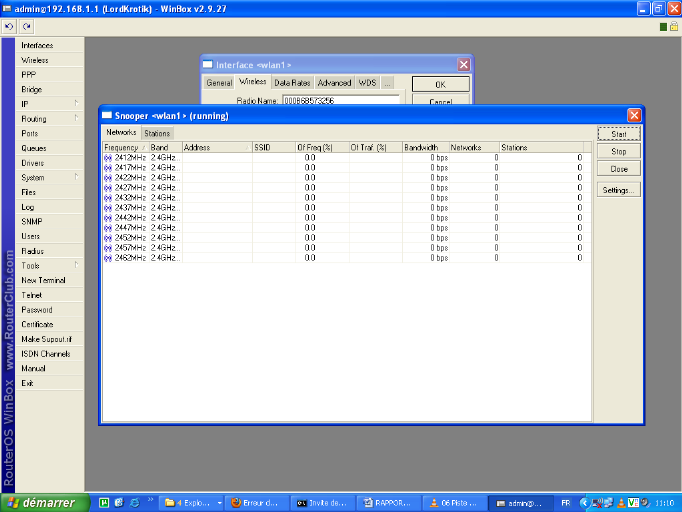The height and width of the screenshot is (512, 682).
Task: Click the Redo arrow in the WinBox toolbar
Action: [26, 26]
